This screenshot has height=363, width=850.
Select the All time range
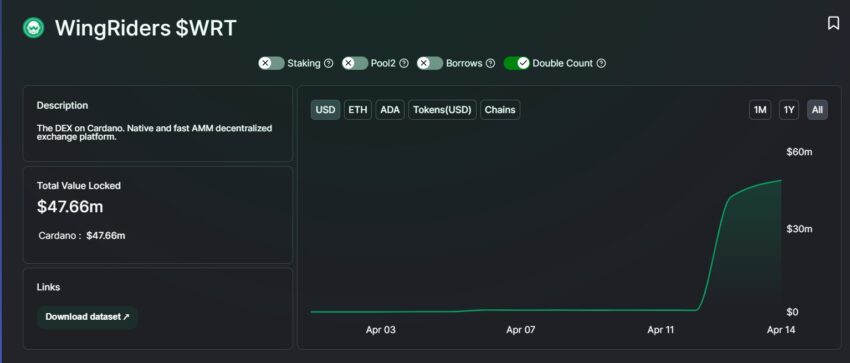point(817,110)
